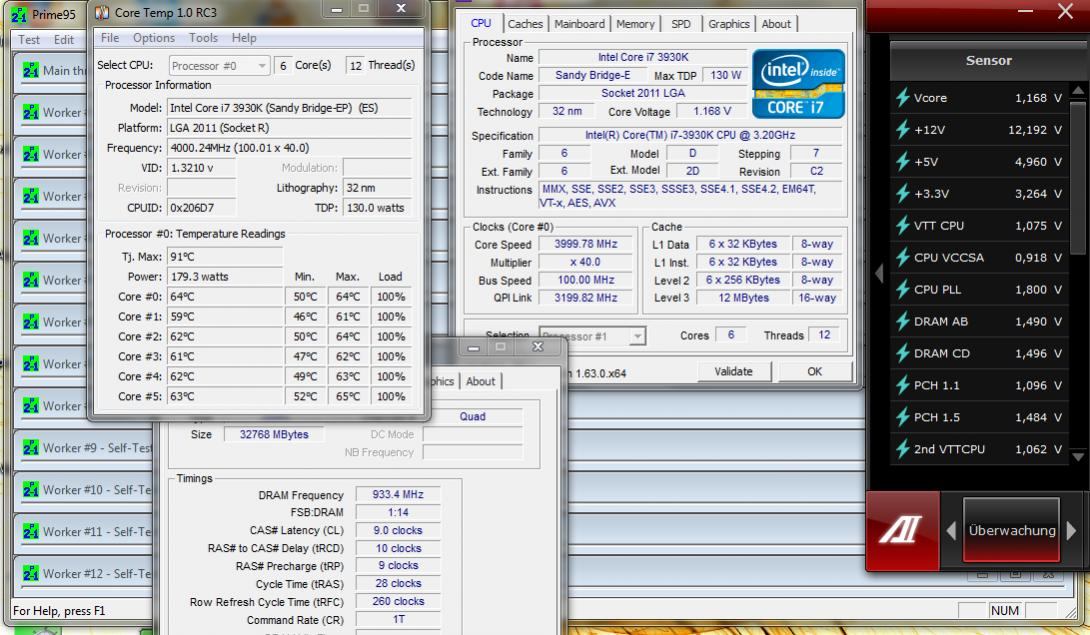This screenshot has height=635, width=1090.
Task: Click the Worker #10 window icon
Action: [x=31, y=490]
